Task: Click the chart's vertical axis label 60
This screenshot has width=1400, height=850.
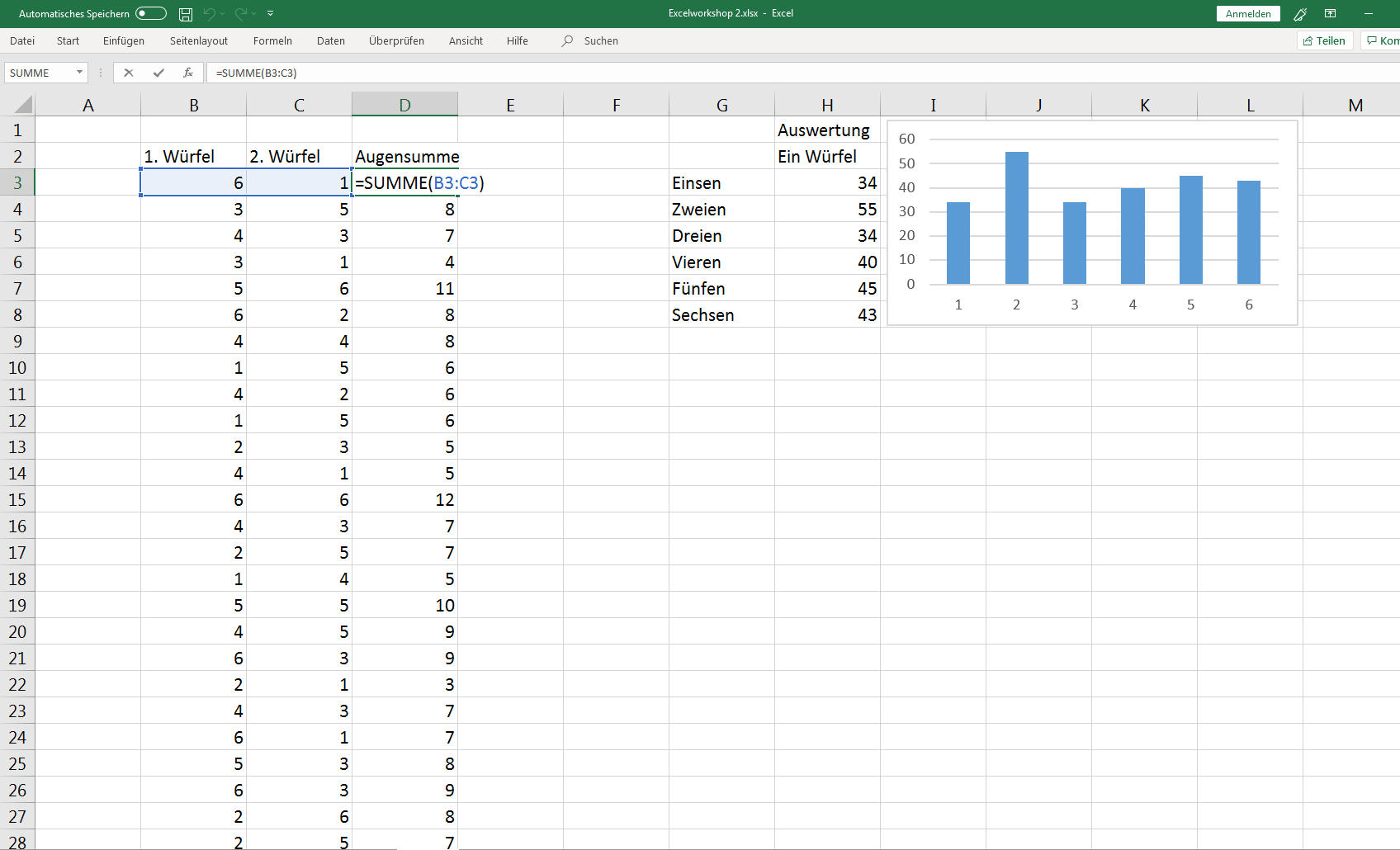Action: coord(907,139)
